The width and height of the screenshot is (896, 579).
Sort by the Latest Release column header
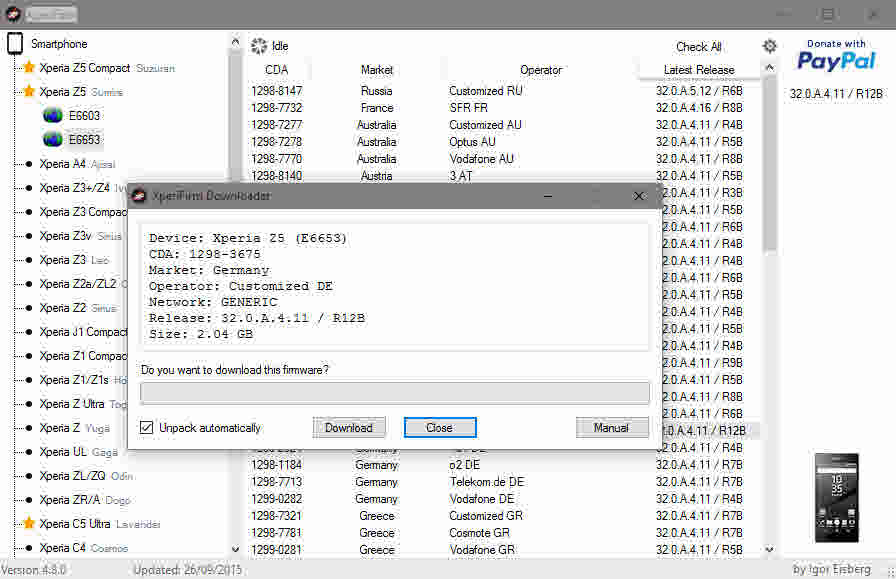tap(699, 70)
